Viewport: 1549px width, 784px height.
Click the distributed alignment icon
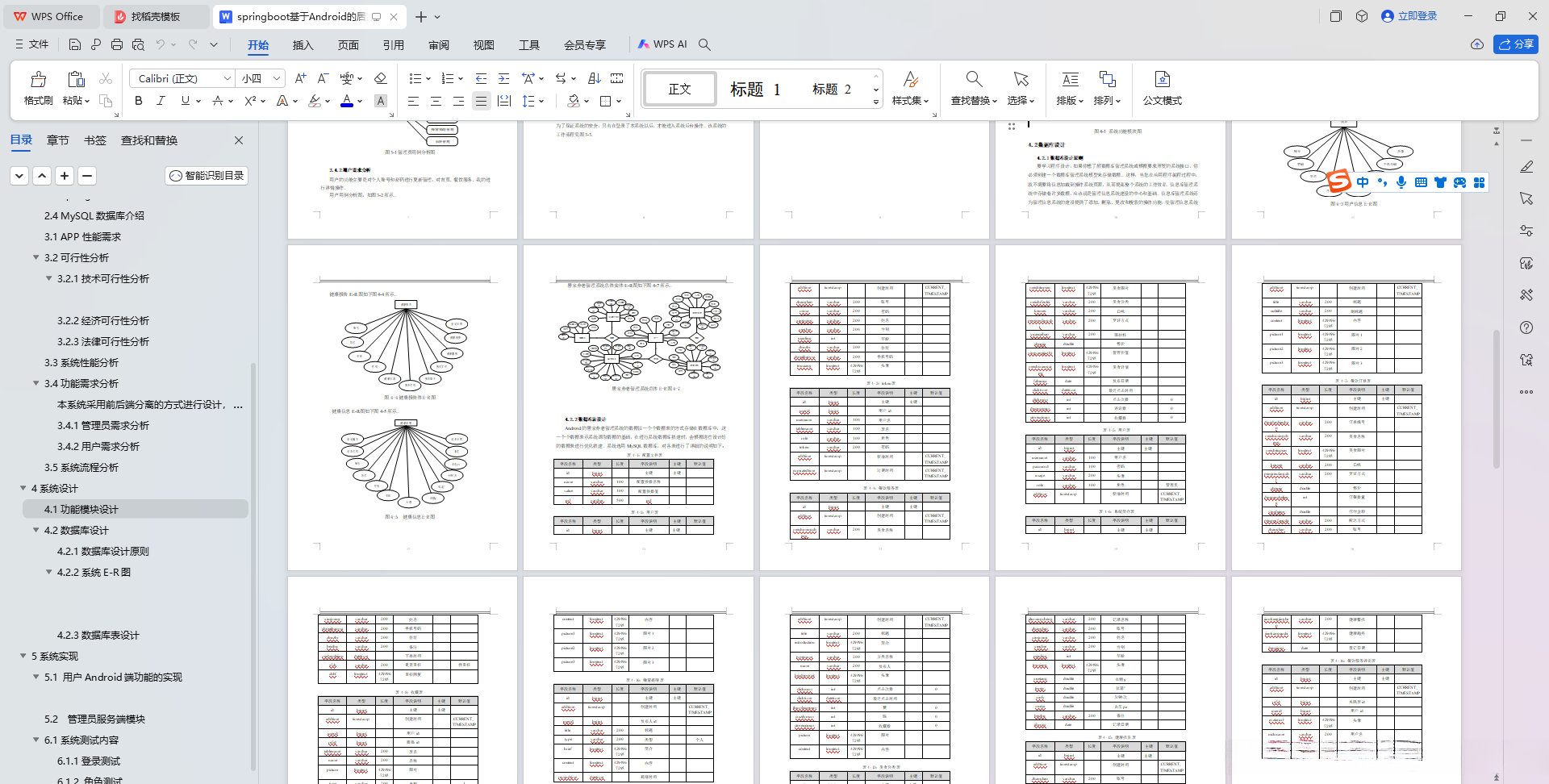coord(504,101)
